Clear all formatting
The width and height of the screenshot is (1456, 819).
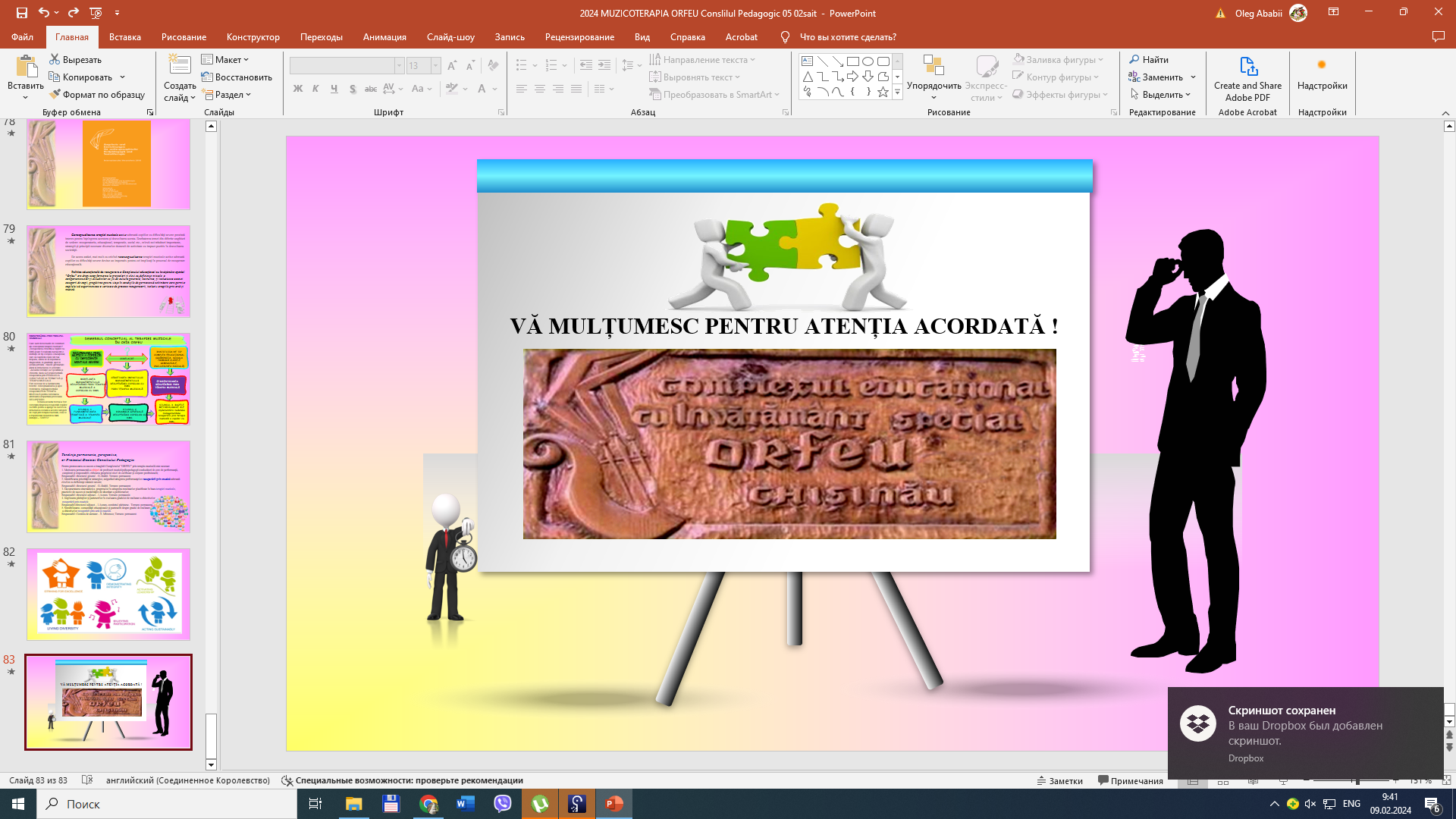(x=494, y=66)
